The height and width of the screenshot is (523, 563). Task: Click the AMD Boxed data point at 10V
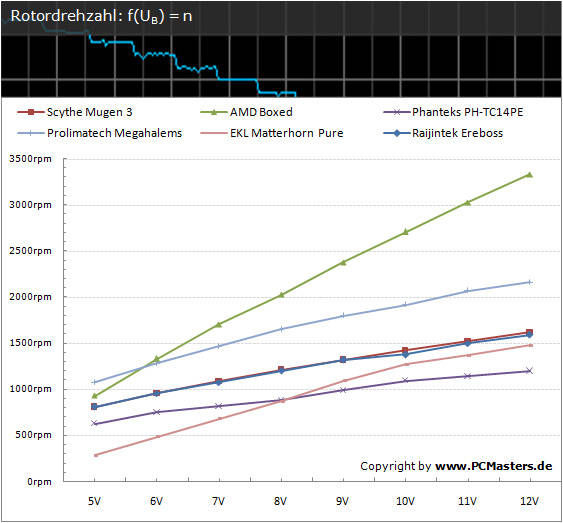point(405,232)
